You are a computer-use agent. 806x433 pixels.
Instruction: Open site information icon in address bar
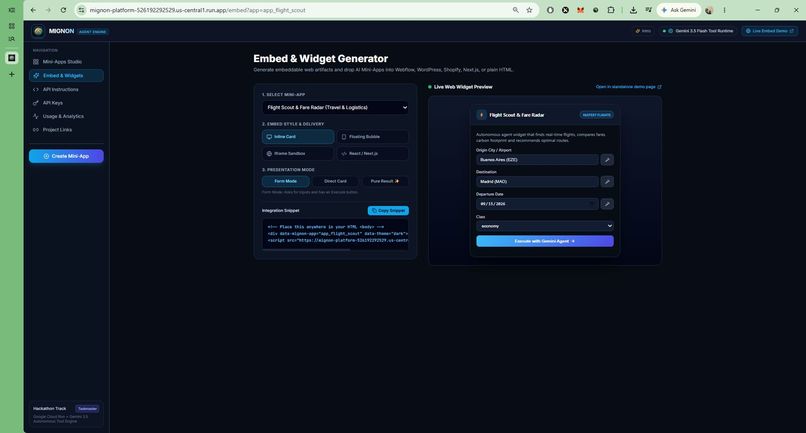tap(81, 10)
